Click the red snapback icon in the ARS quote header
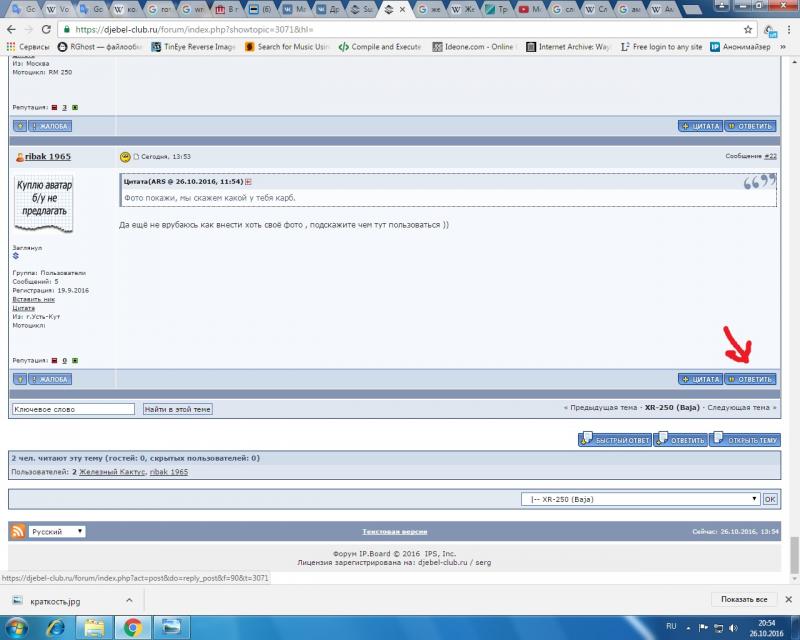Viewport: 800px width, 640px height. [x=248, y=182]
